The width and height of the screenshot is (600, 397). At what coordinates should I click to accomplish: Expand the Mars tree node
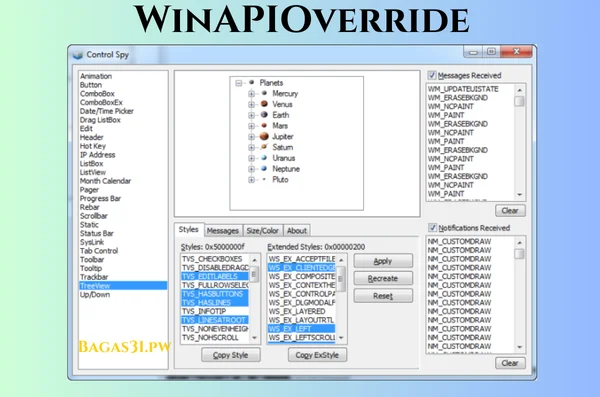(x=251, y=126)
